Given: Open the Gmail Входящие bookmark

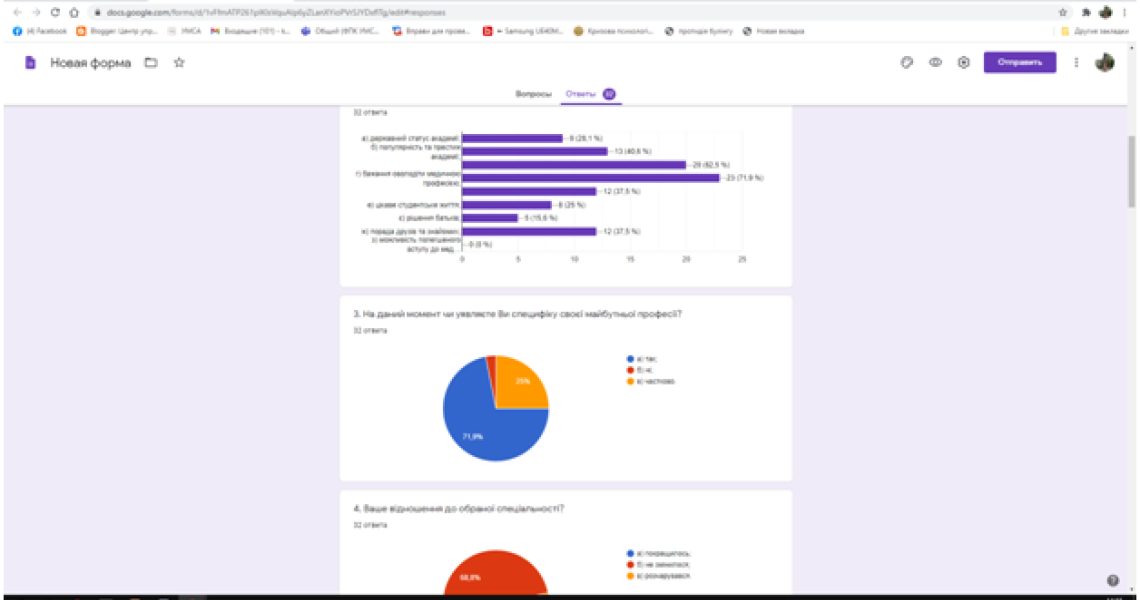Looking at the screenshot, I should 251,31.
